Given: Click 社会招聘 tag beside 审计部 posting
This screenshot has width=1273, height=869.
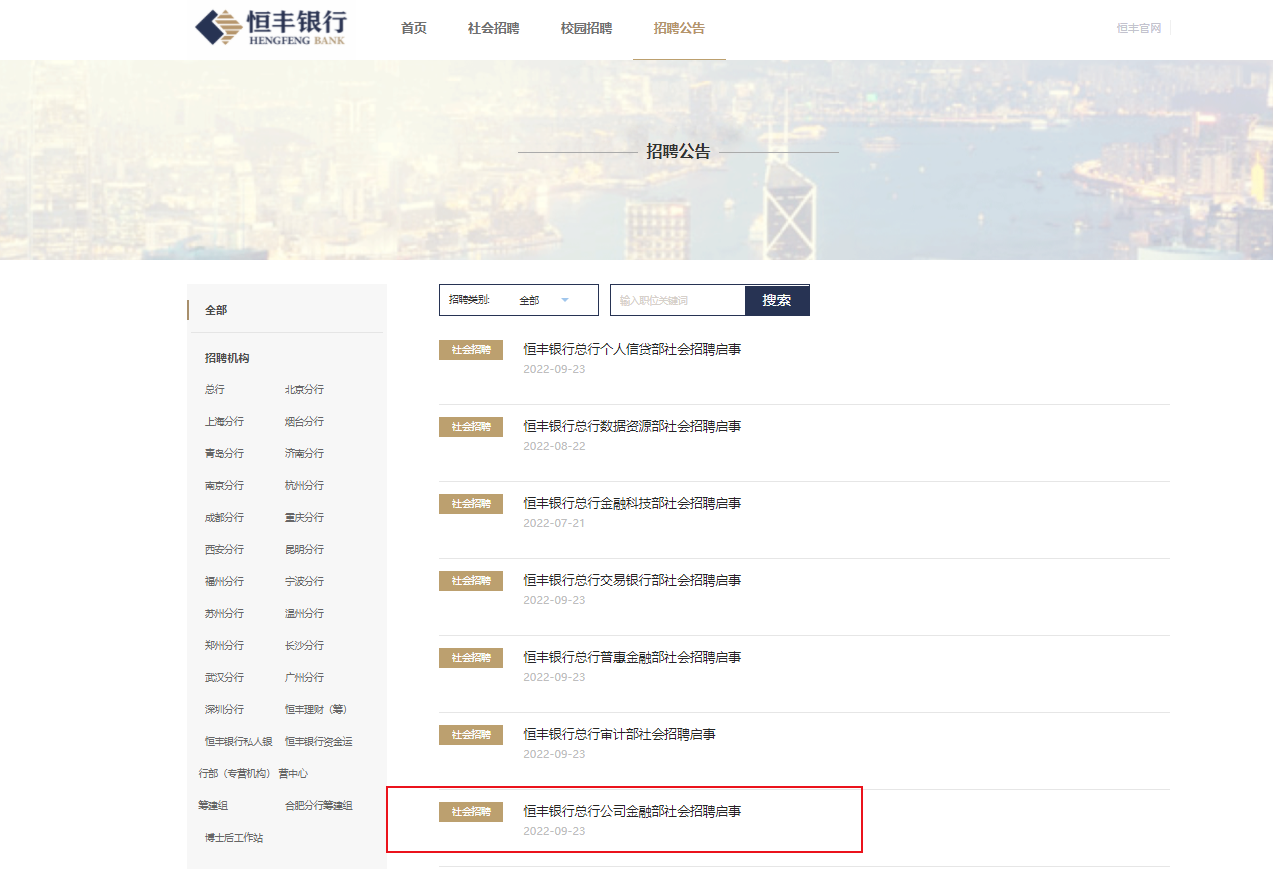Looking at the screenshot, I should tap(471, 735).
